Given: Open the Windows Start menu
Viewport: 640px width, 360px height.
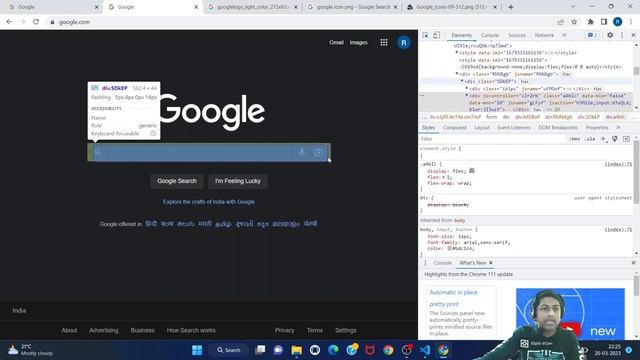Looking at the screenshot, I should [197, 350].
